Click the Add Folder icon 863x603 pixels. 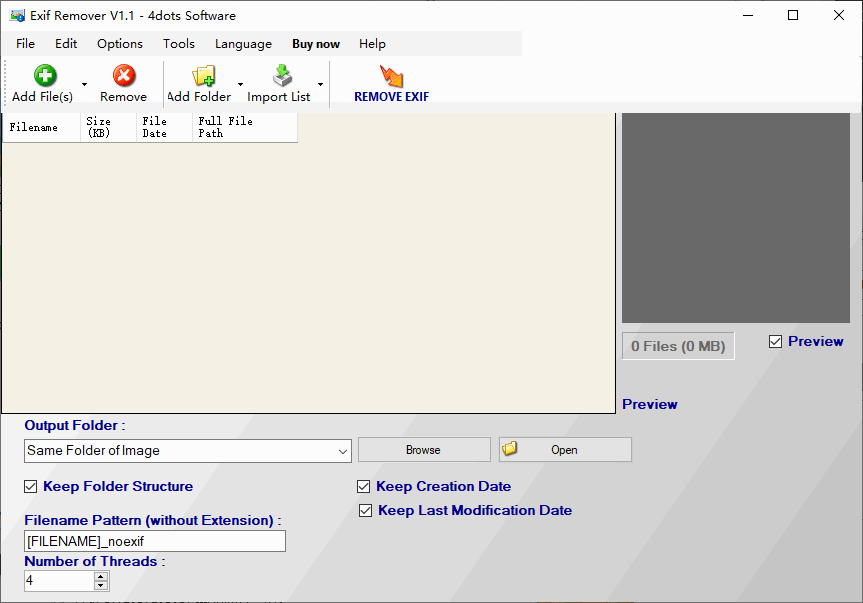(x=204, y=76)
